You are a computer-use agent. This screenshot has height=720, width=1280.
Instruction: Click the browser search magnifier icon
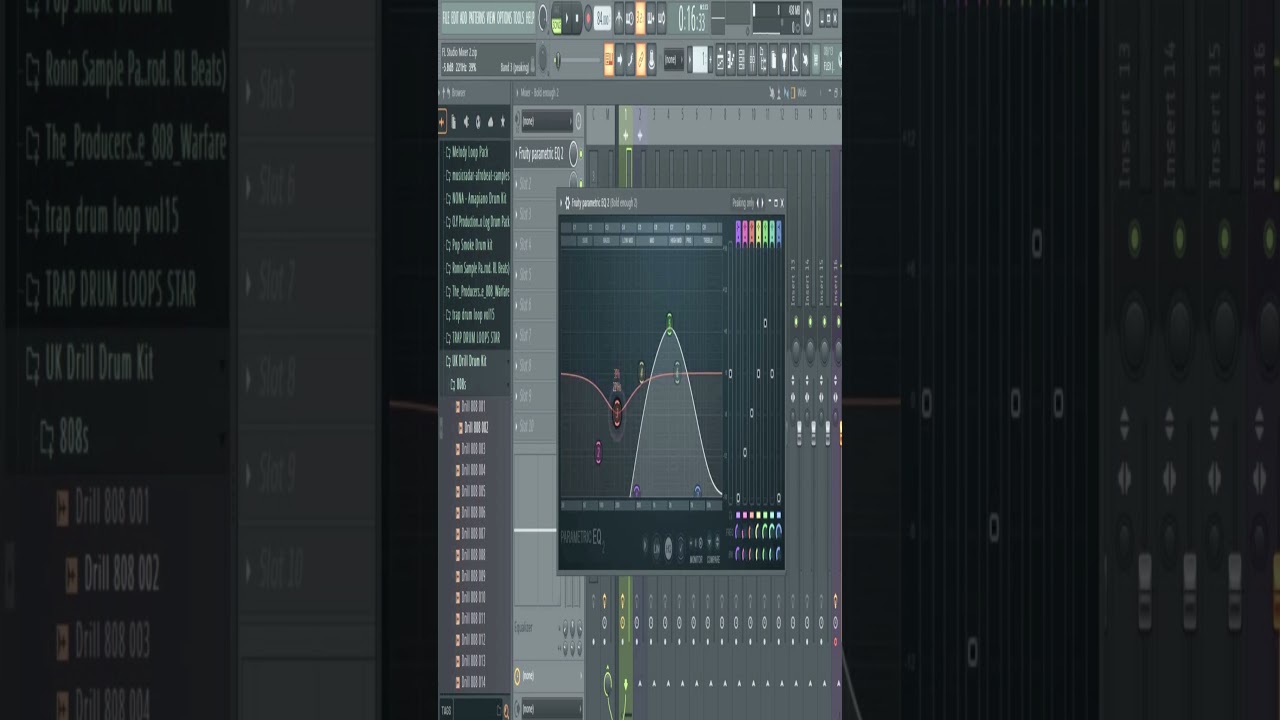506,711
